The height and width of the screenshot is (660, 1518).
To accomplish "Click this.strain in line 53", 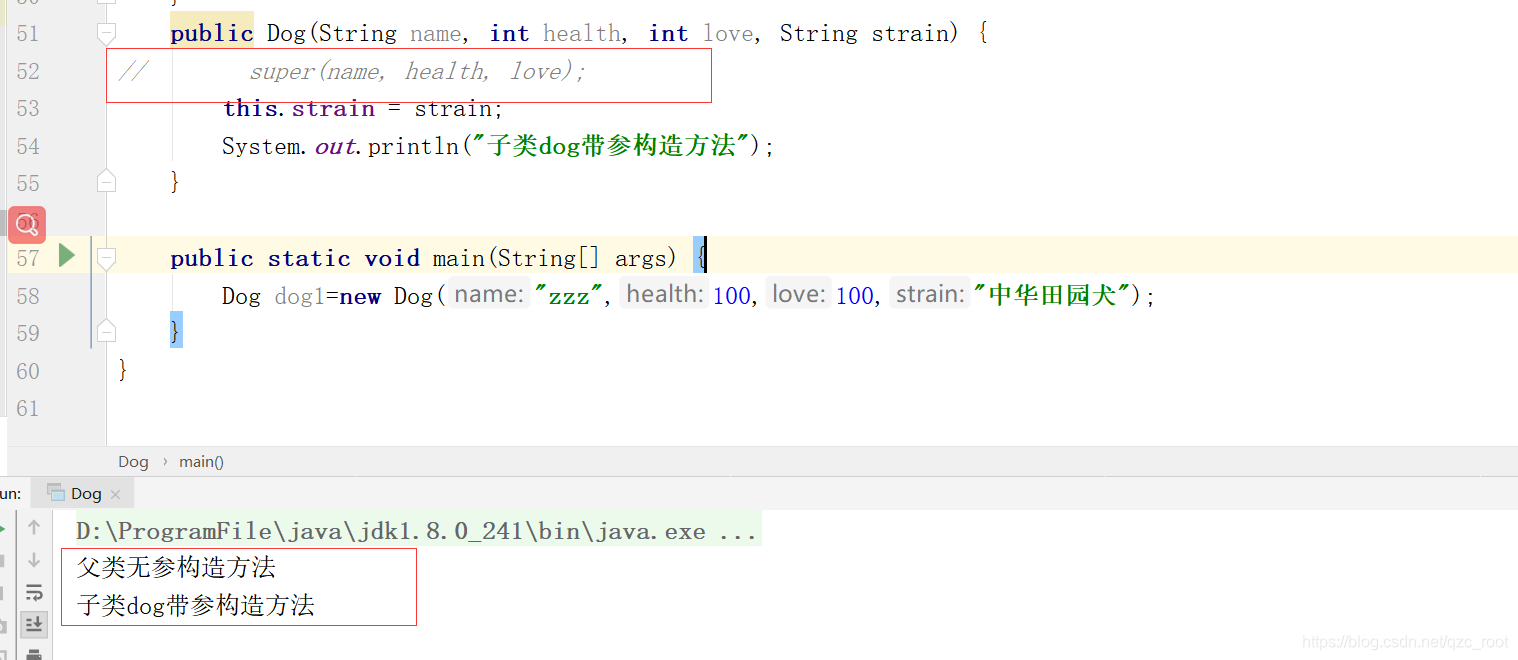I will pyautogui.click(x=298, y=108).
